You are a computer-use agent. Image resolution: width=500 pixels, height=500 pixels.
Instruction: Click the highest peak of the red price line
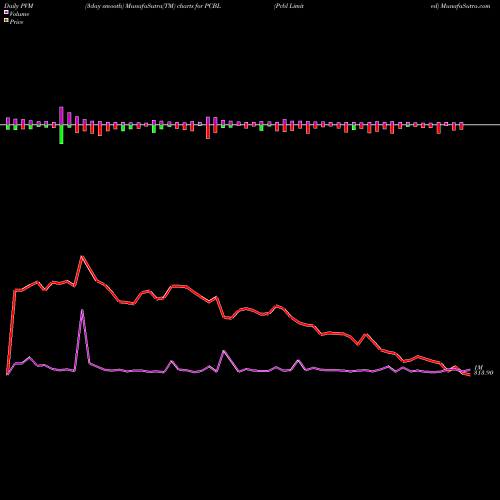[82, 256]
